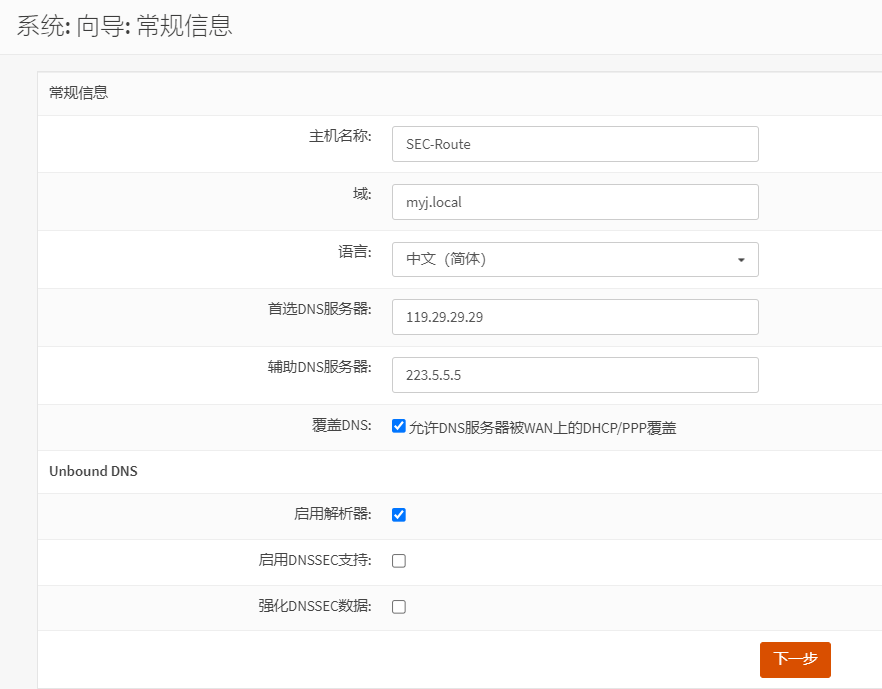Tick the 强化DNSSEC数据 checkbox

399,607
